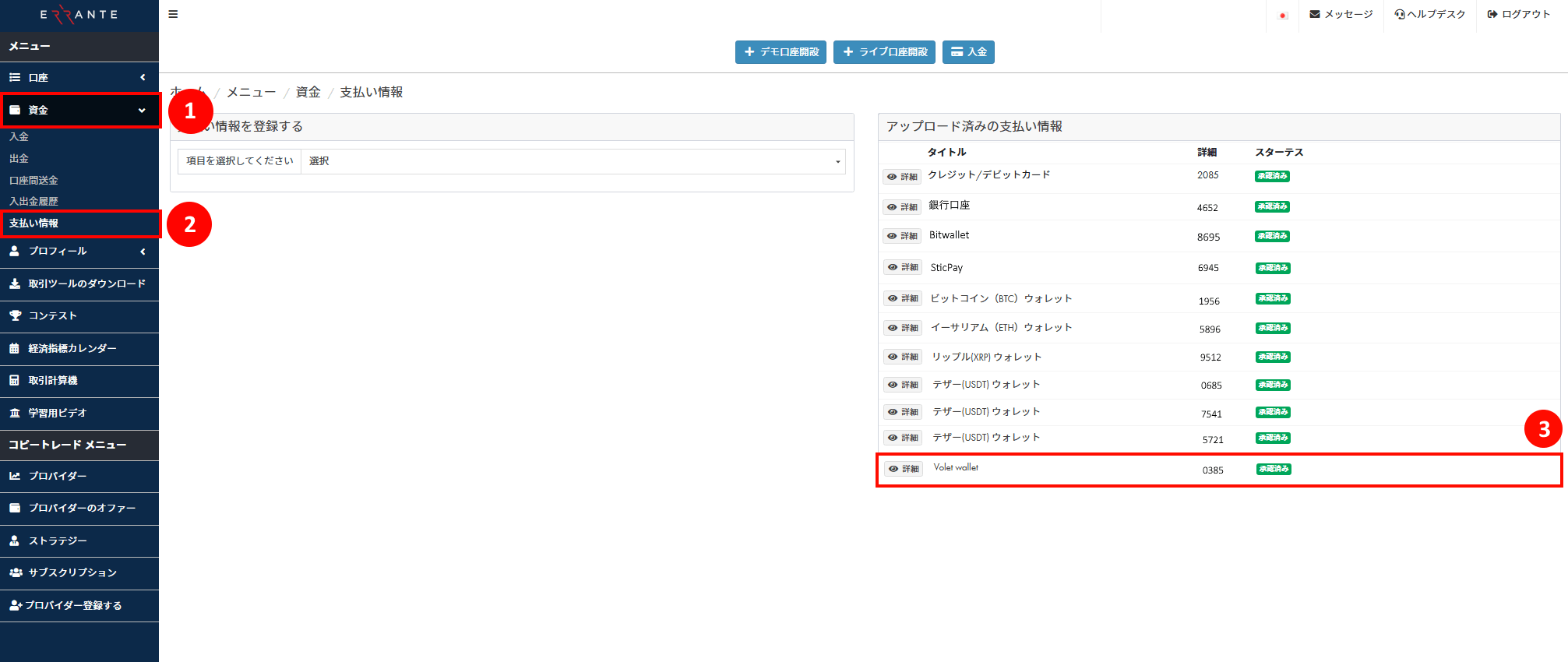Open 経済指標カレンダー menu item
Image resolution: width=1568 pixels, height=662 pixels.
pos(79,348)
